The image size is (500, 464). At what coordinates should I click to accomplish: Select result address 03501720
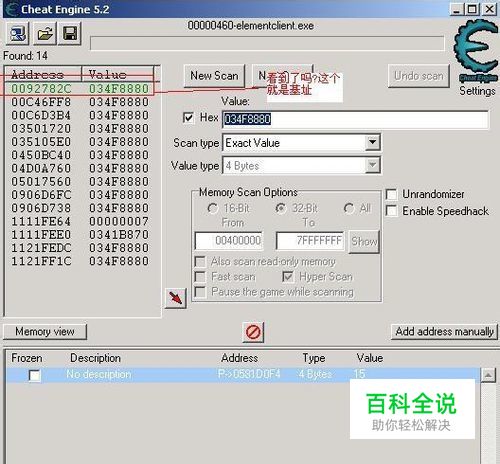tap(41, 129)
